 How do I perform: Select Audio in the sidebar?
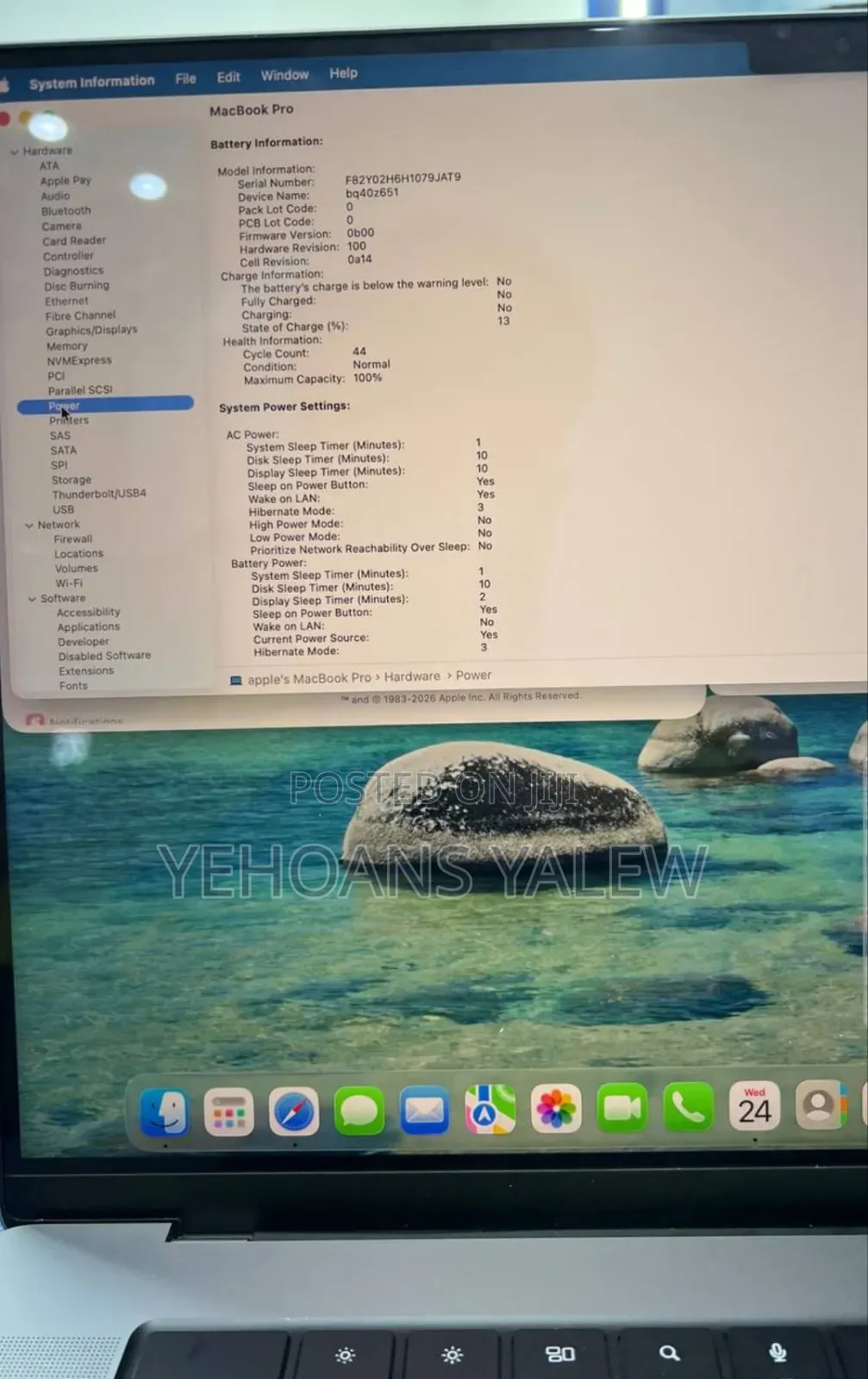tap(55, 196)
